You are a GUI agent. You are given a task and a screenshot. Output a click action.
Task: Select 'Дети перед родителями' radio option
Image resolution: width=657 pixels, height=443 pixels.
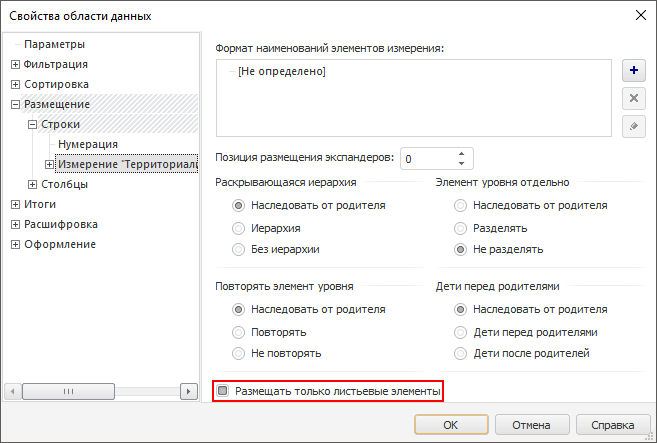460,331
